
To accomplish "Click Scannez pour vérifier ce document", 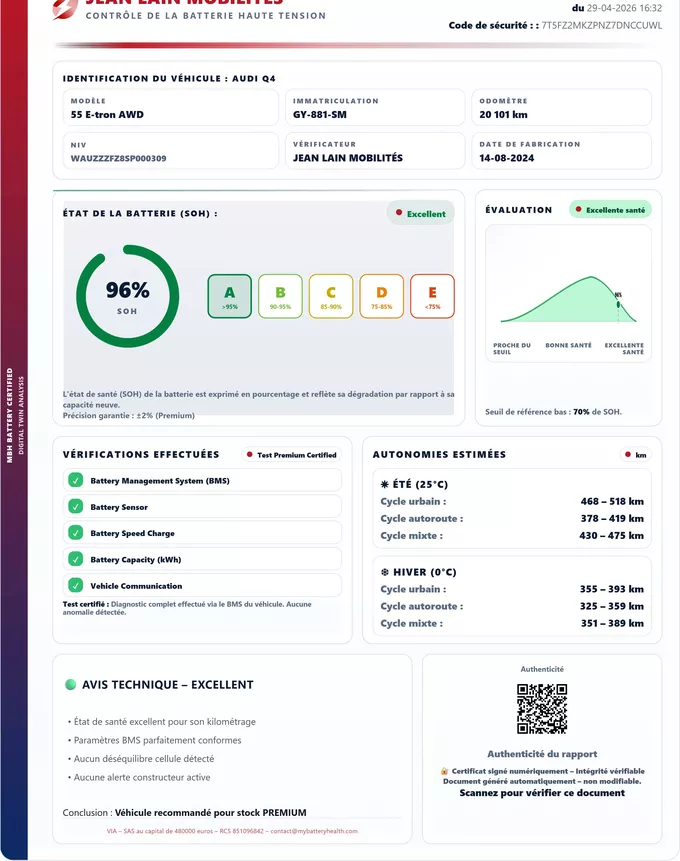I will [542, 793].
